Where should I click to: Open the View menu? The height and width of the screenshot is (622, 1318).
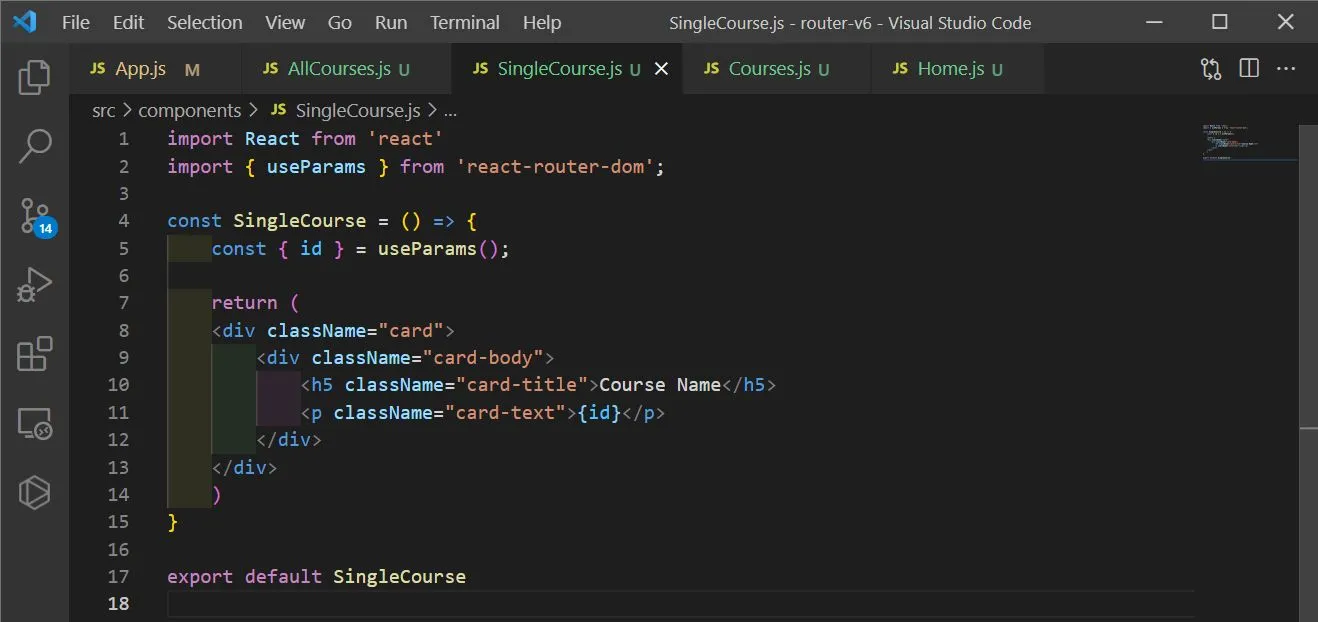(x=286, y=22)
